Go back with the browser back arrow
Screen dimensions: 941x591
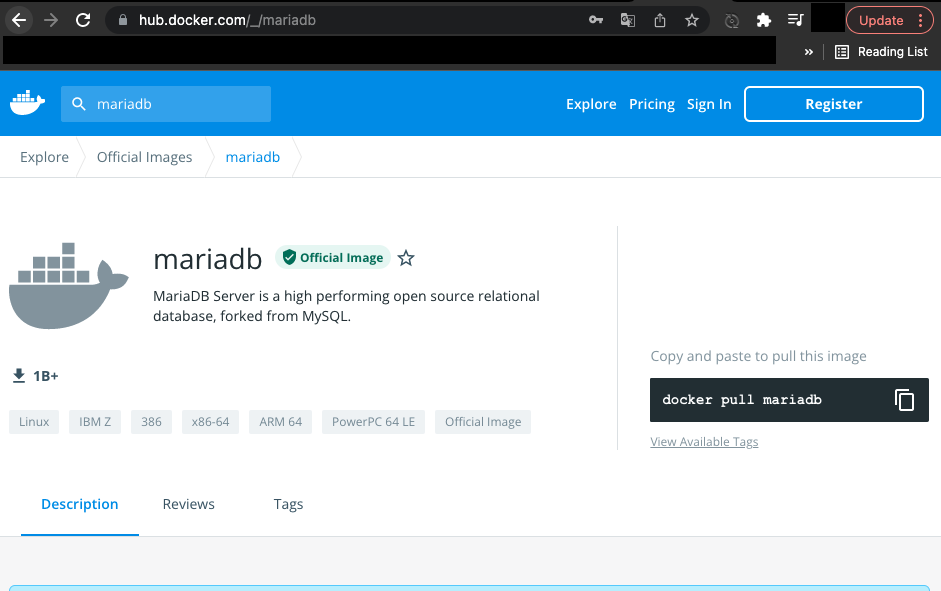click(19, 20)
